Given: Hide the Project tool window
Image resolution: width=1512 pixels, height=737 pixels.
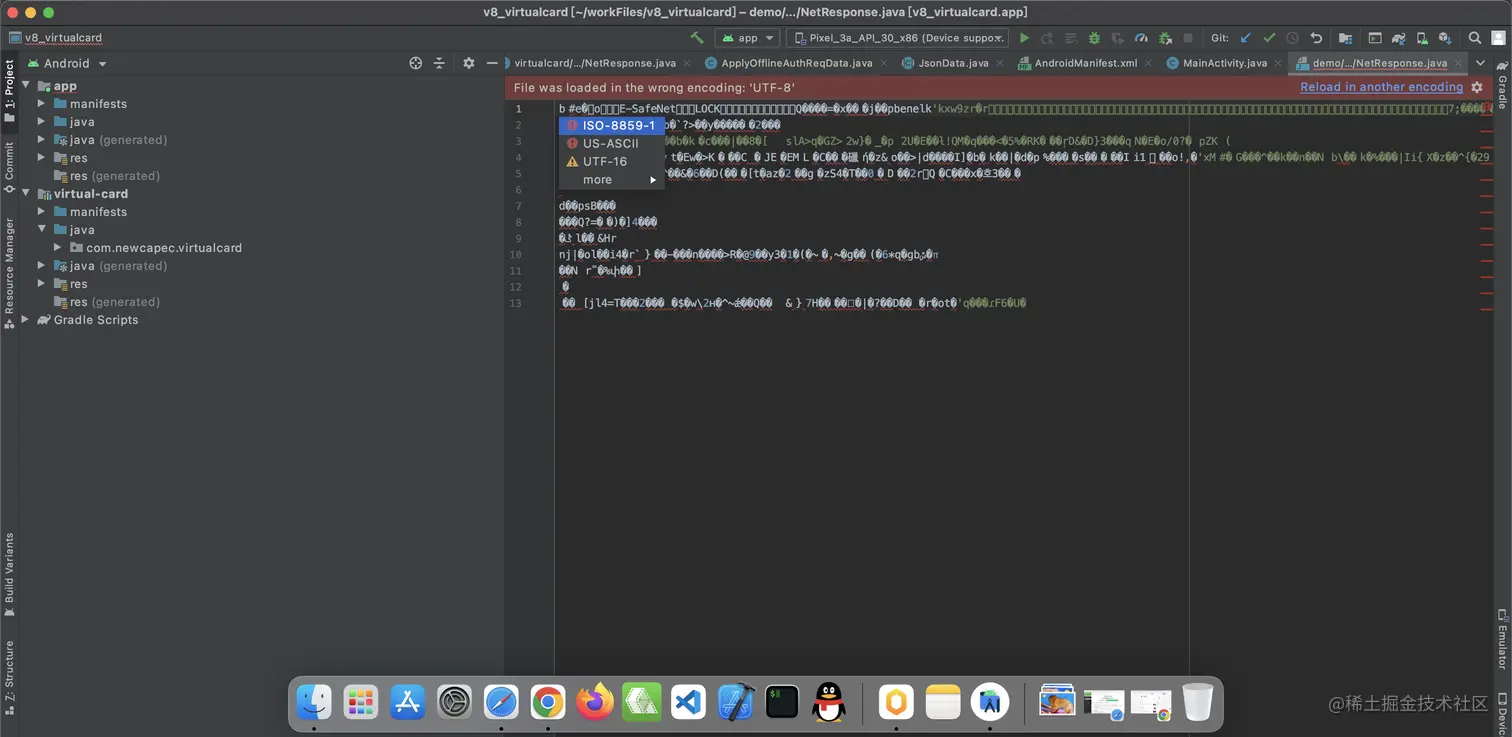Looking at the screenshot, I should tap(492, 63).
